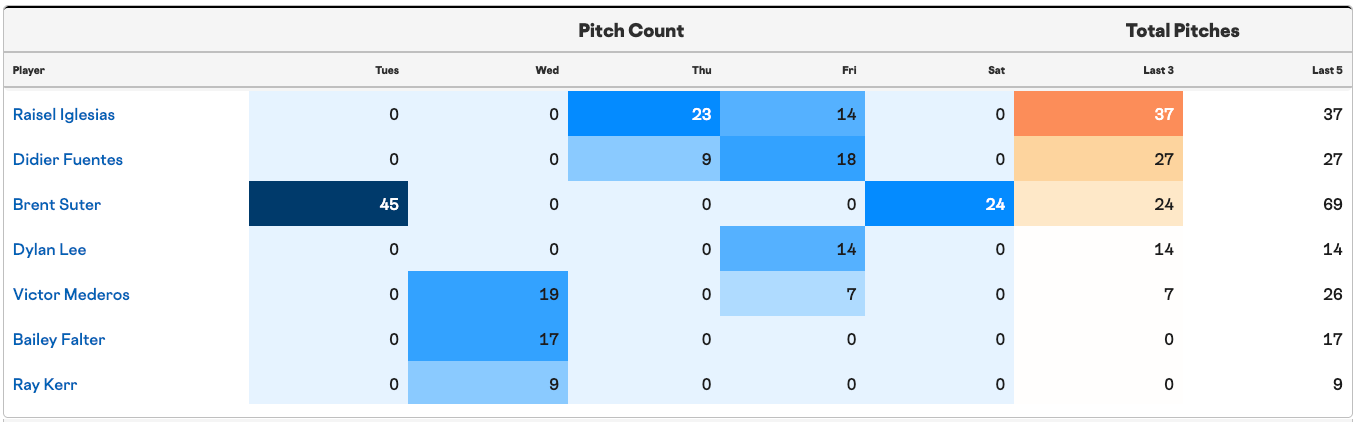Sort by Tues column header
The height and width of the screenshot is (422, 1355).
[387, 70]
